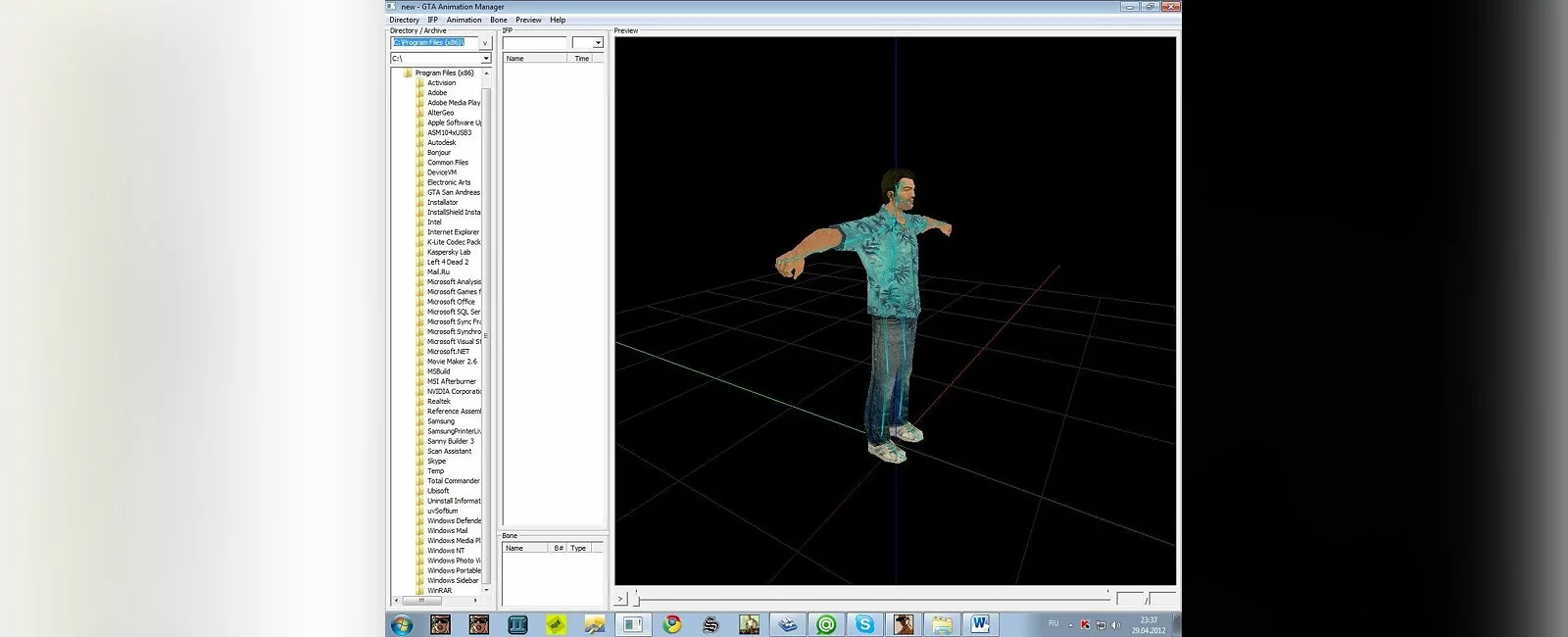
Task: Open the Directory menu
Action: (404, 20)
